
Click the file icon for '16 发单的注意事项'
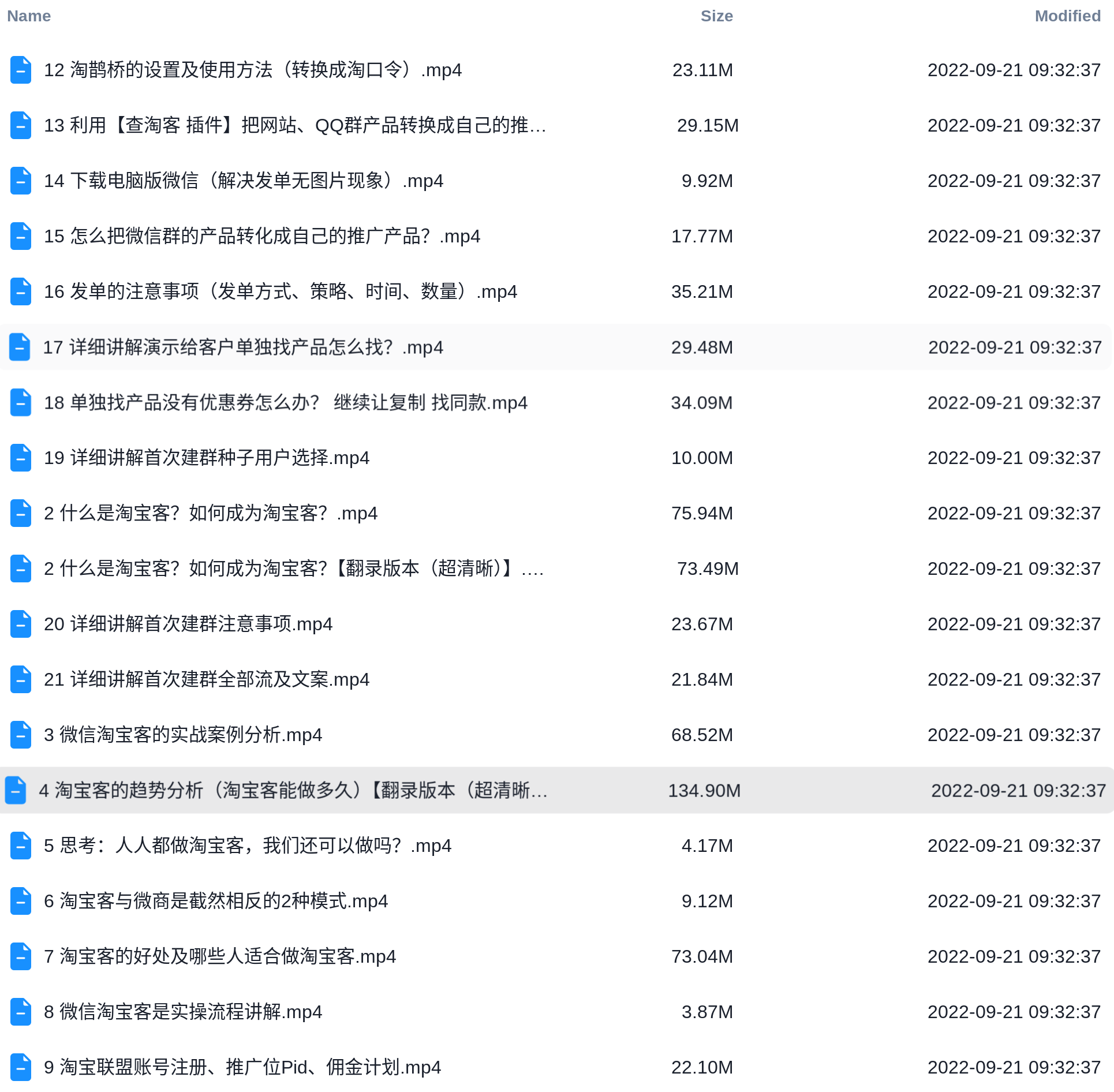pos(21,291)
